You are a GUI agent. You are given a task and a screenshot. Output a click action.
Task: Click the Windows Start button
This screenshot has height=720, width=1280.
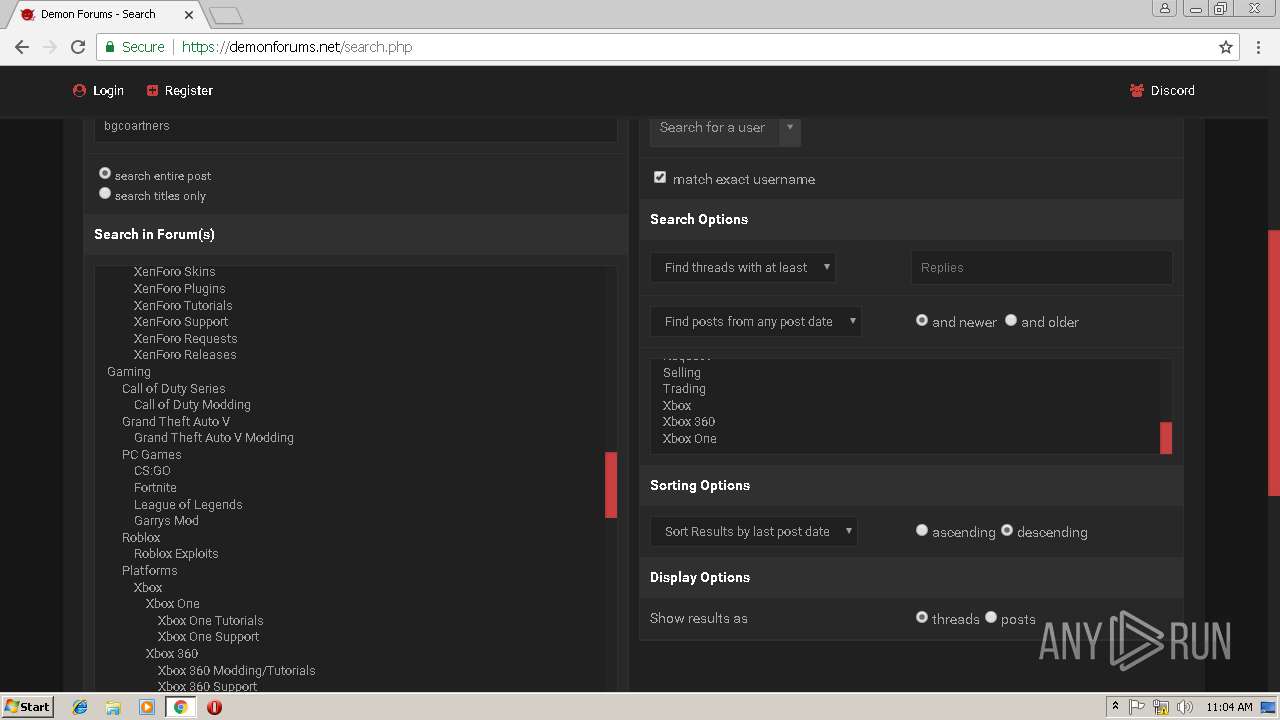click(x=27, y=706)
